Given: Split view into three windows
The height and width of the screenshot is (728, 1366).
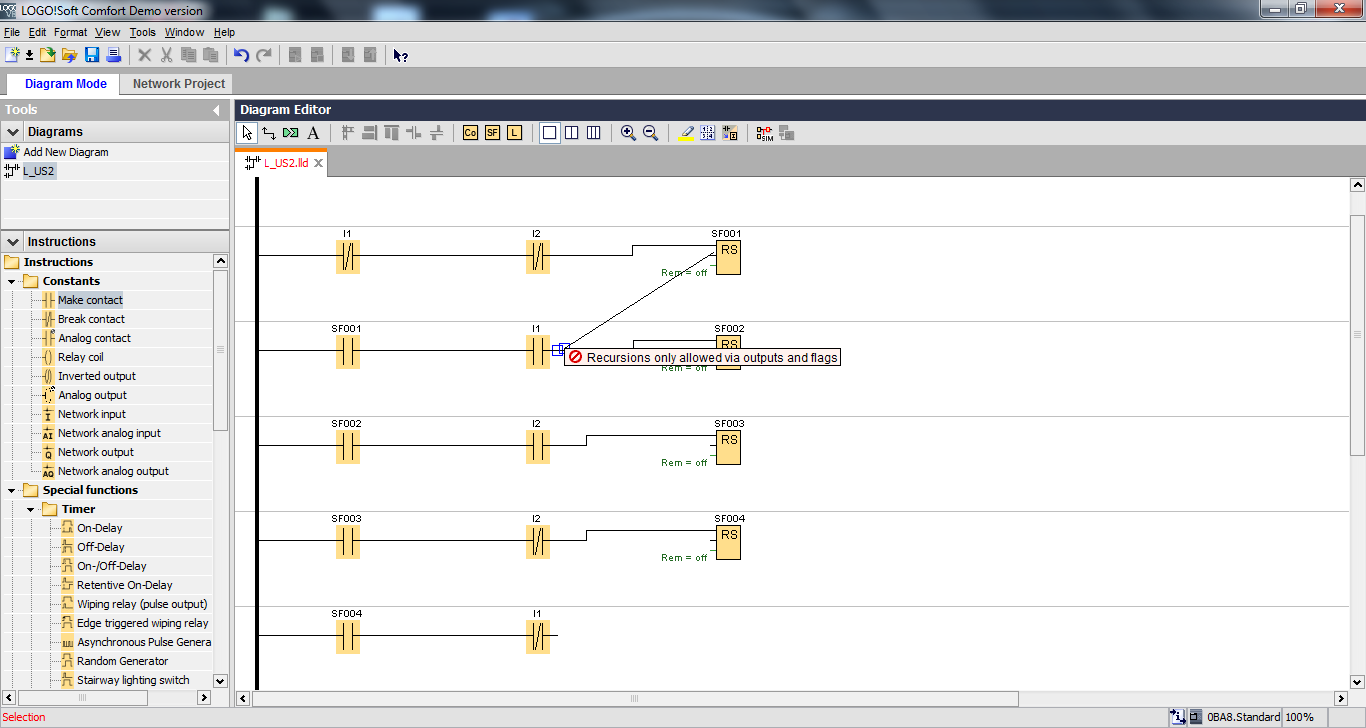Looking at the screenshot, I should (x=593, y=132).
